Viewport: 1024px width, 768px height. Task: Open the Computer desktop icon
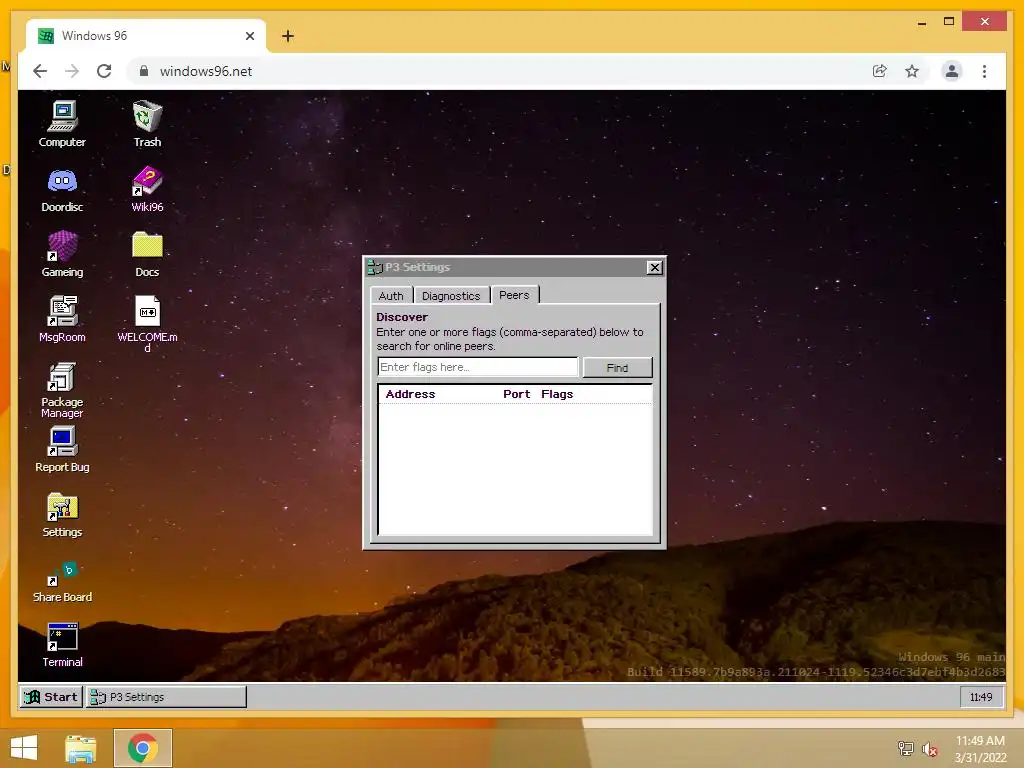click(x=62, y=124)
